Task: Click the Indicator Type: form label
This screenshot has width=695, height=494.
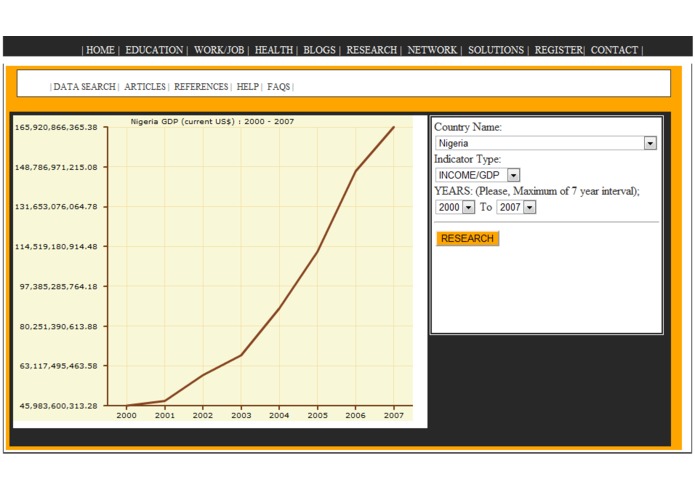Action: pyautogui.click(x=467, y=159)
